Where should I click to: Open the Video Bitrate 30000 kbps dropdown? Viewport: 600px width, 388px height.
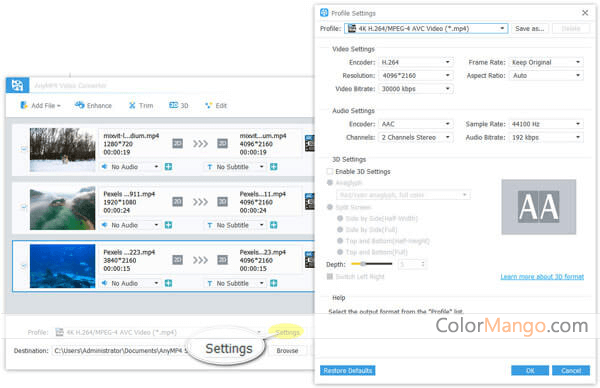(416, 89)
